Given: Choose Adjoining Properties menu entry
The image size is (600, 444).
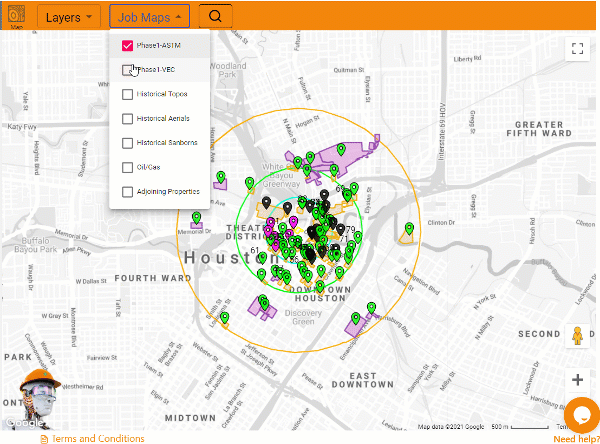Looking at the screenshot, I should 160,191.
